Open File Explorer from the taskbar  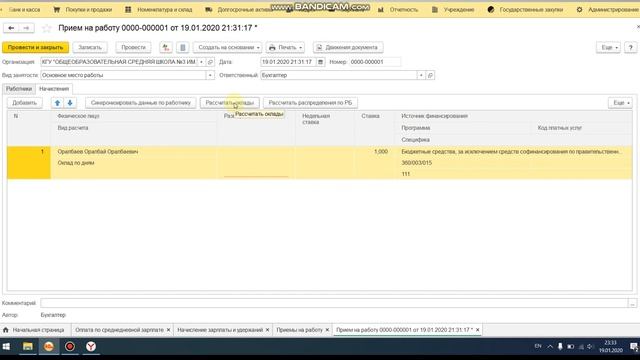coord(28,347)
